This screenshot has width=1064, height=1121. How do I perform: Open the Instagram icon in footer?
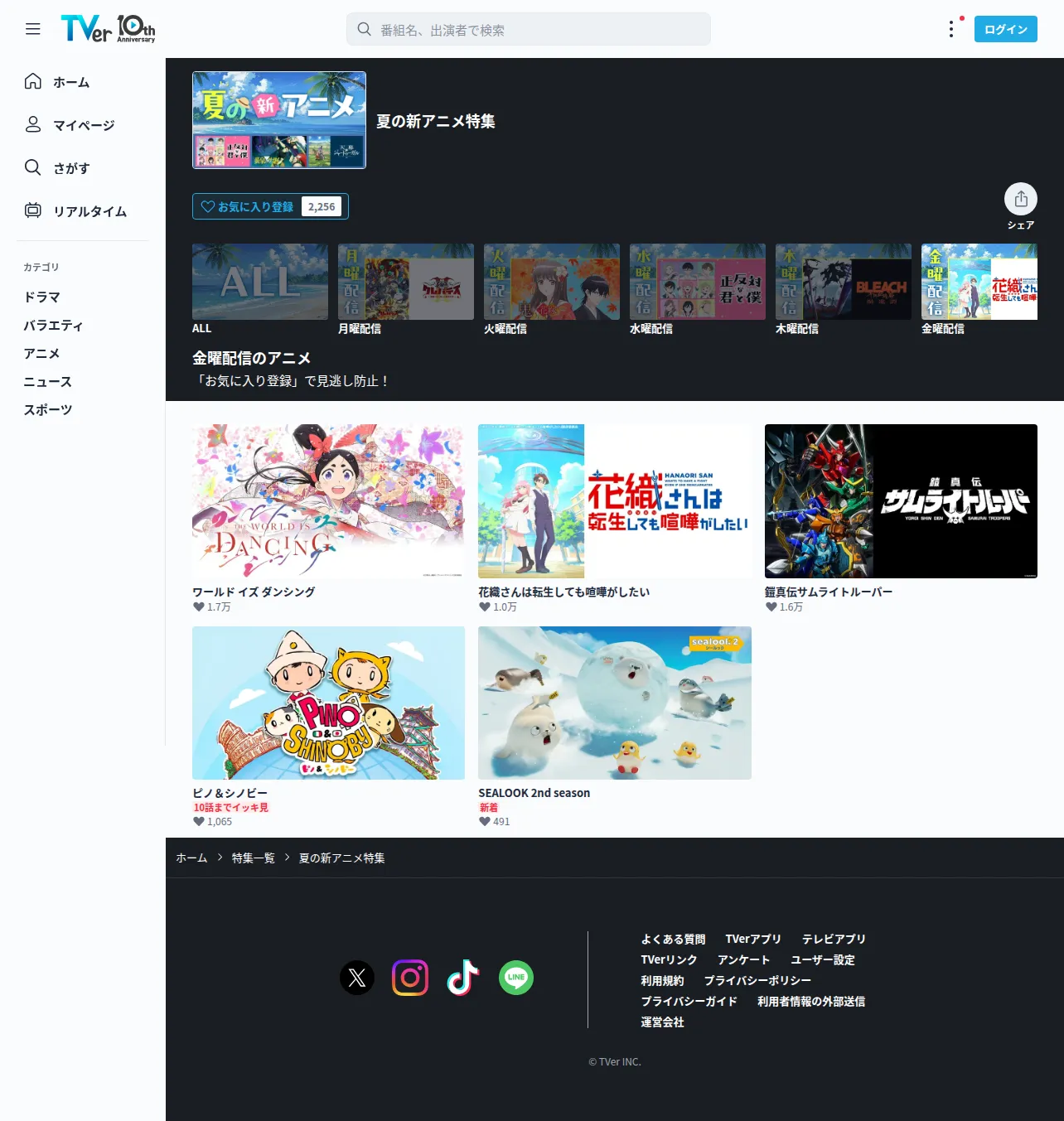coord(410,978)
